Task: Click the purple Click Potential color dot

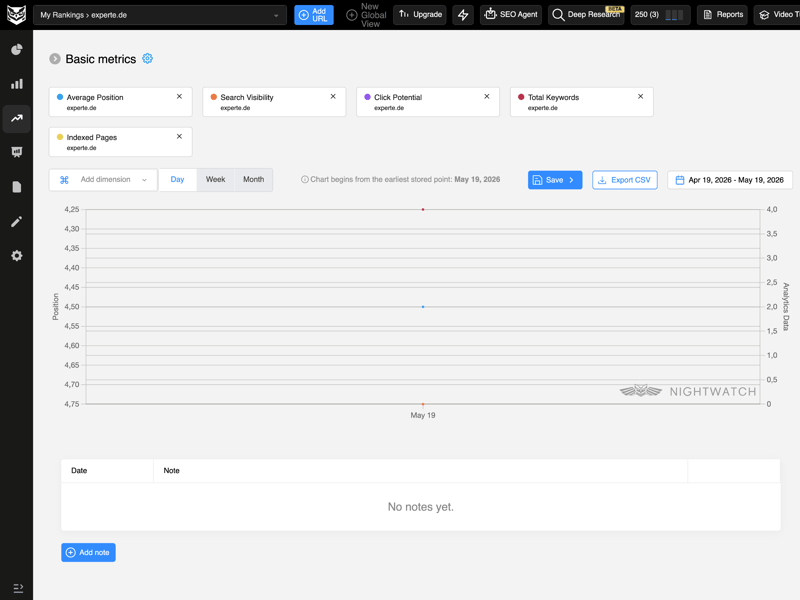Action: coord(367,97)
